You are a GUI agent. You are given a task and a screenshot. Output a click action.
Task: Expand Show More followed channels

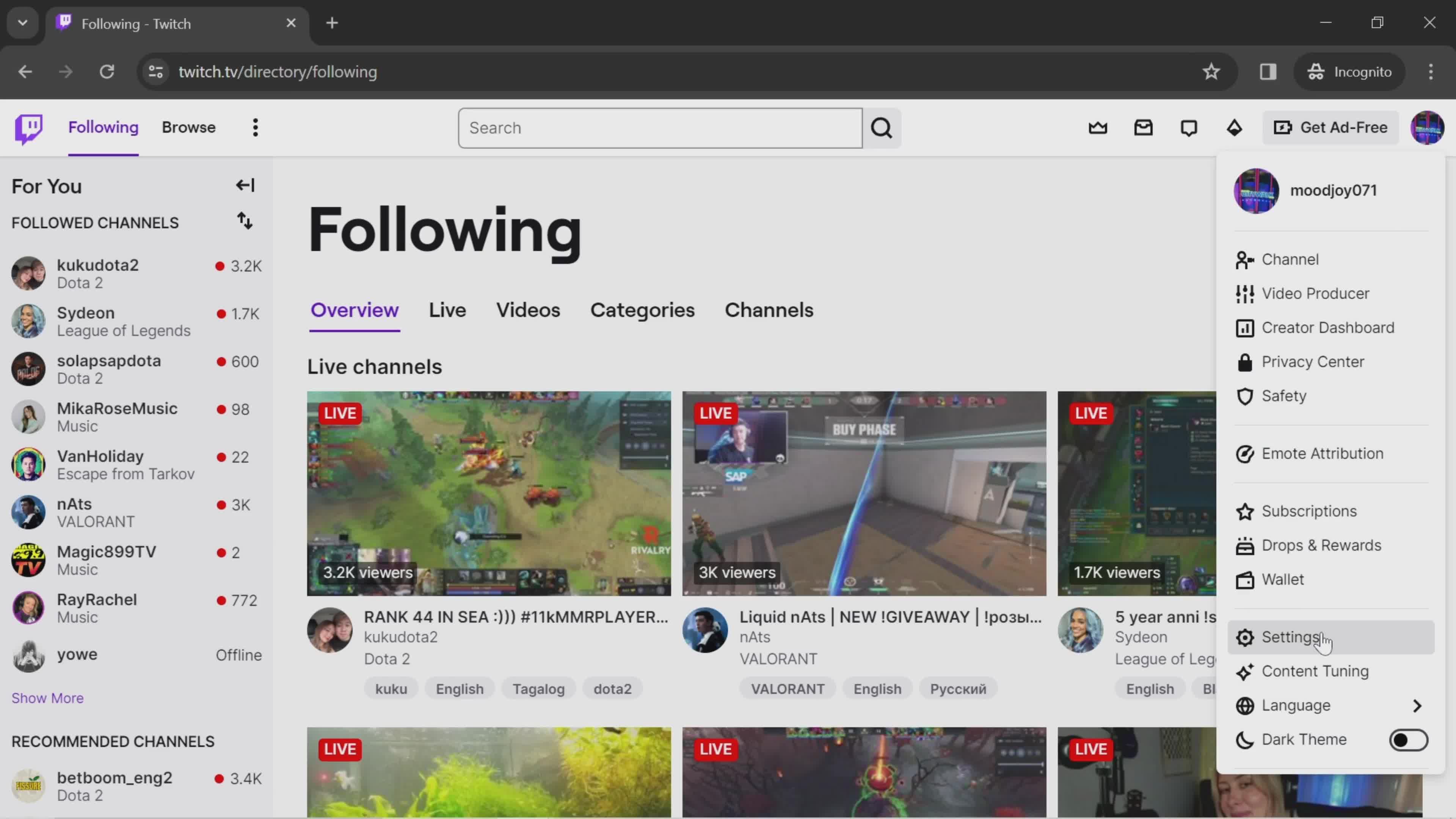point(47,697)
